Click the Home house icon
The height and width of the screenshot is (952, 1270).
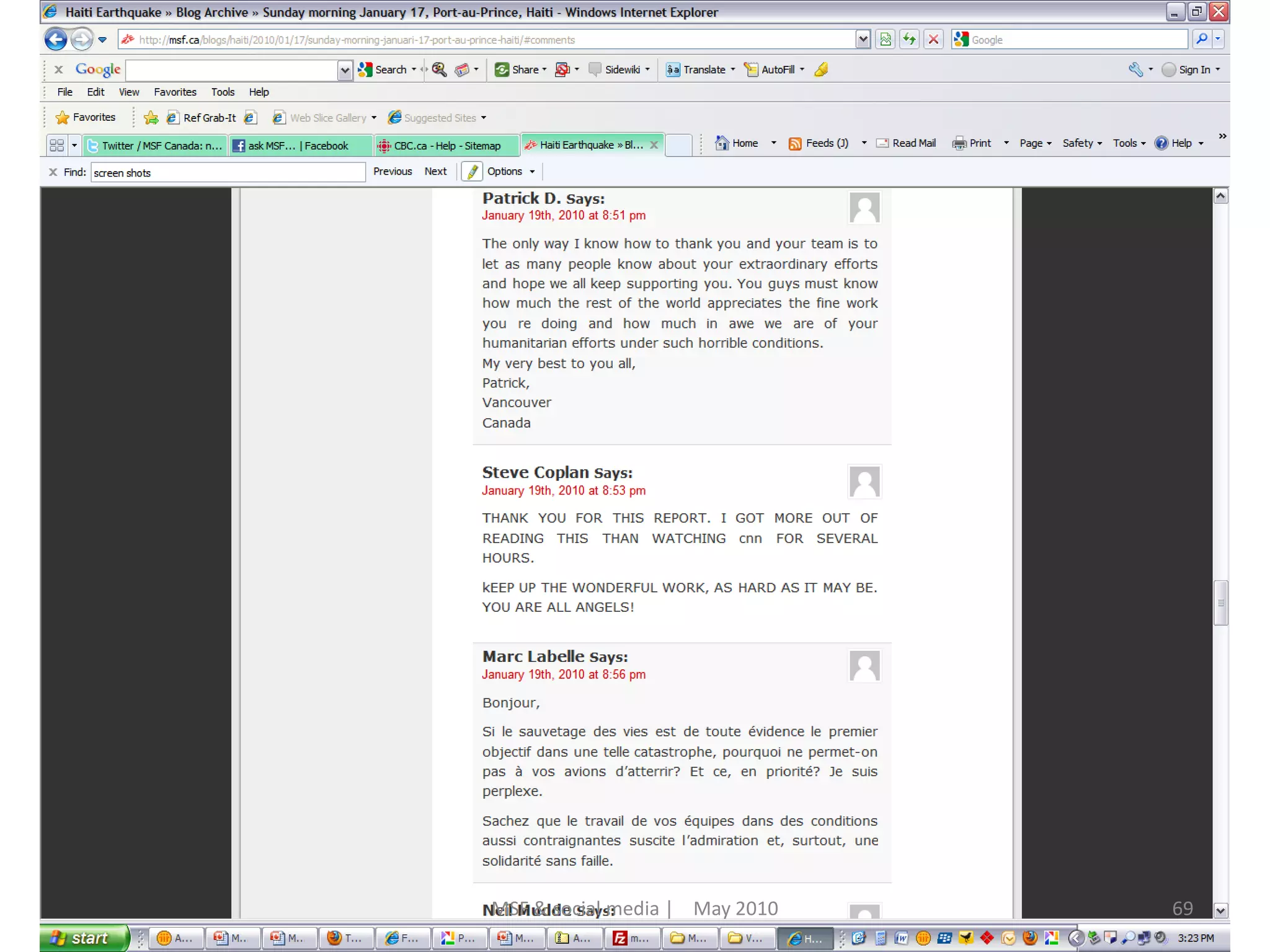[721, 143]
